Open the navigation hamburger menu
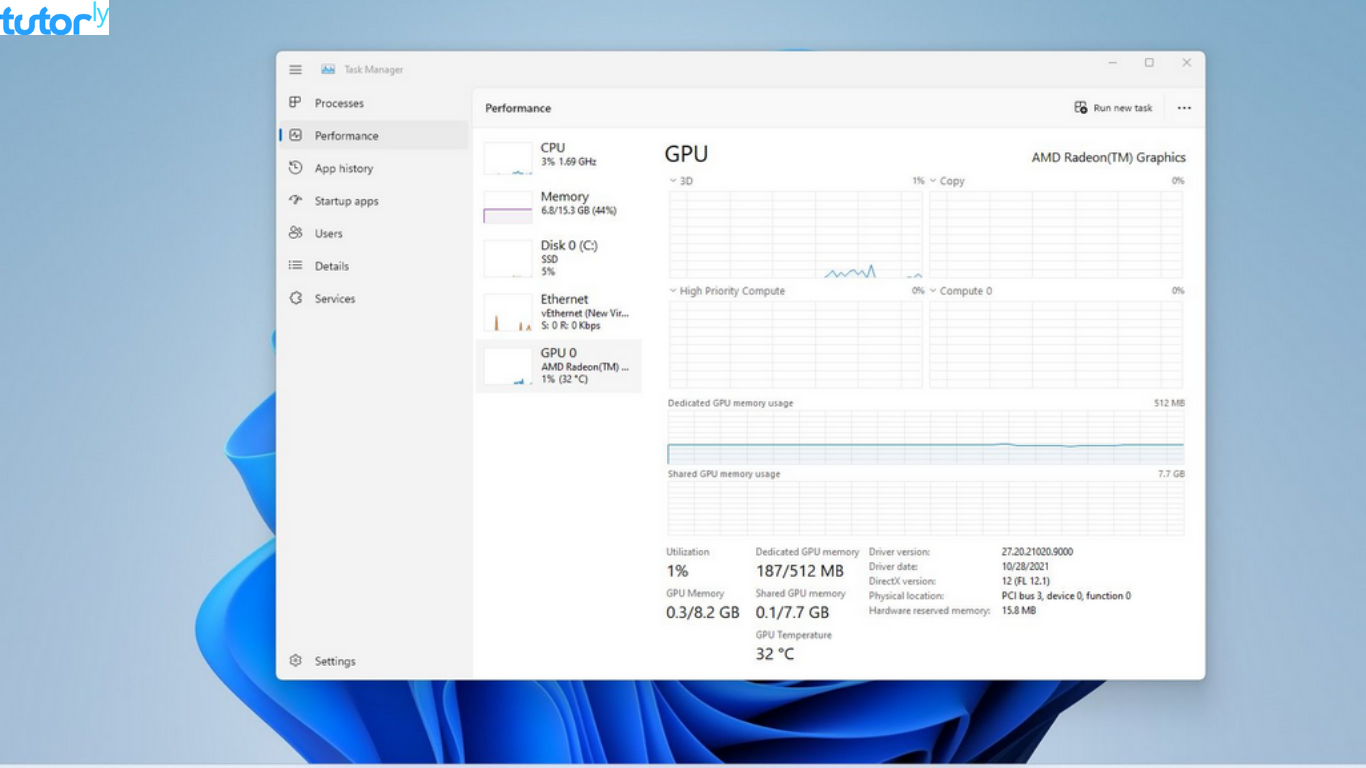This screenshot has height=768, width=1366. [x=295, y=69]
